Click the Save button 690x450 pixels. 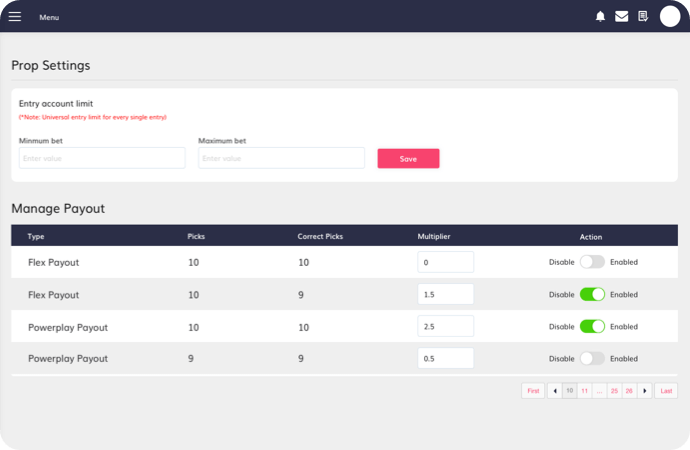point(408,158)
